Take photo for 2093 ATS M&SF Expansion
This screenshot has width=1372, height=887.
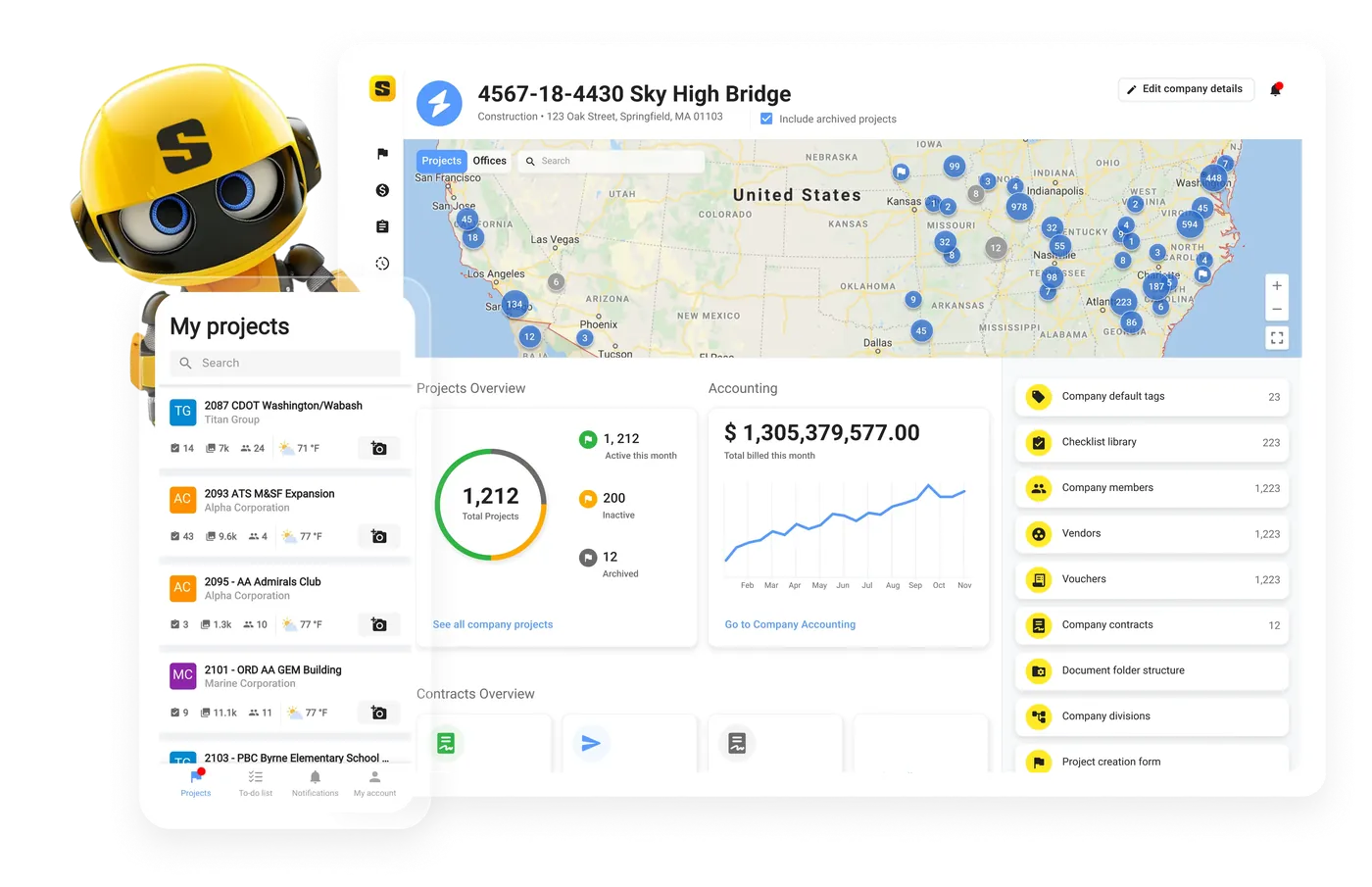(x=379, y=536)
